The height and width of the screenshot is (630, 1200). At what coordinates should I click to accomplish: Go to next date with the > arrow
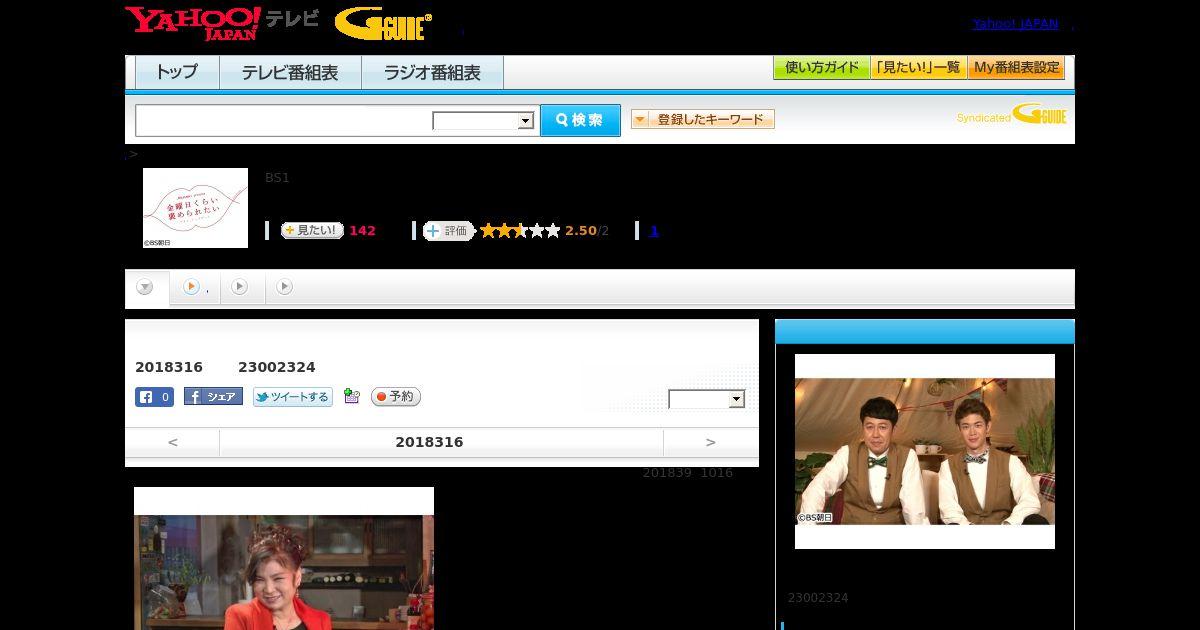tap(711, 442)
